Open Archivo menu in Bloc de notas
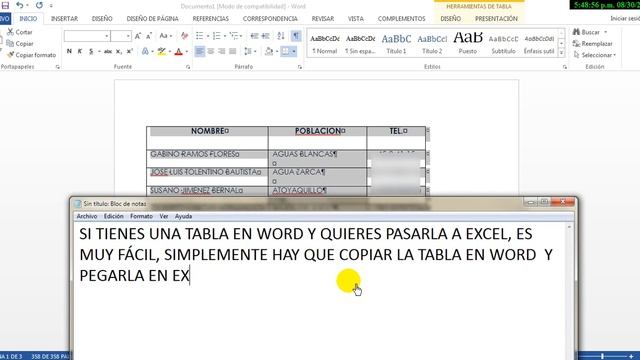The image size is (640, 360). [87, 216]
